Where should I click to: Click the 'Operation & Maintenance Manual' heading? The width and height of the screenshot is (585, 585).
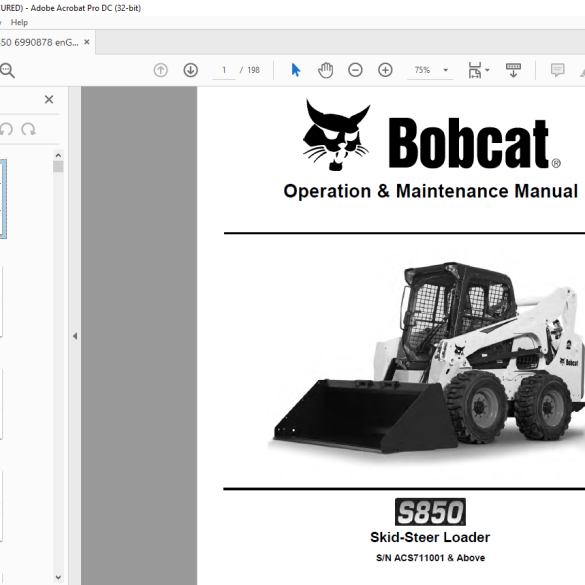click(431, 191)
